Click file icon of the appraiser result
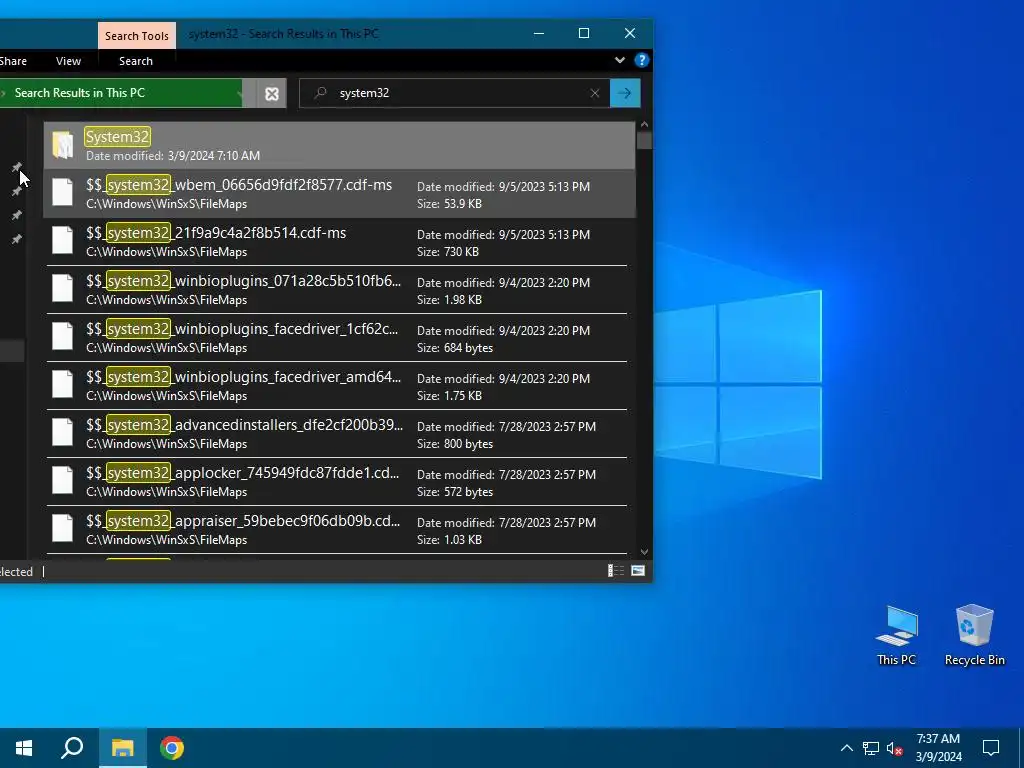Viewport: 1024px width, 768px height. (63, 528)
